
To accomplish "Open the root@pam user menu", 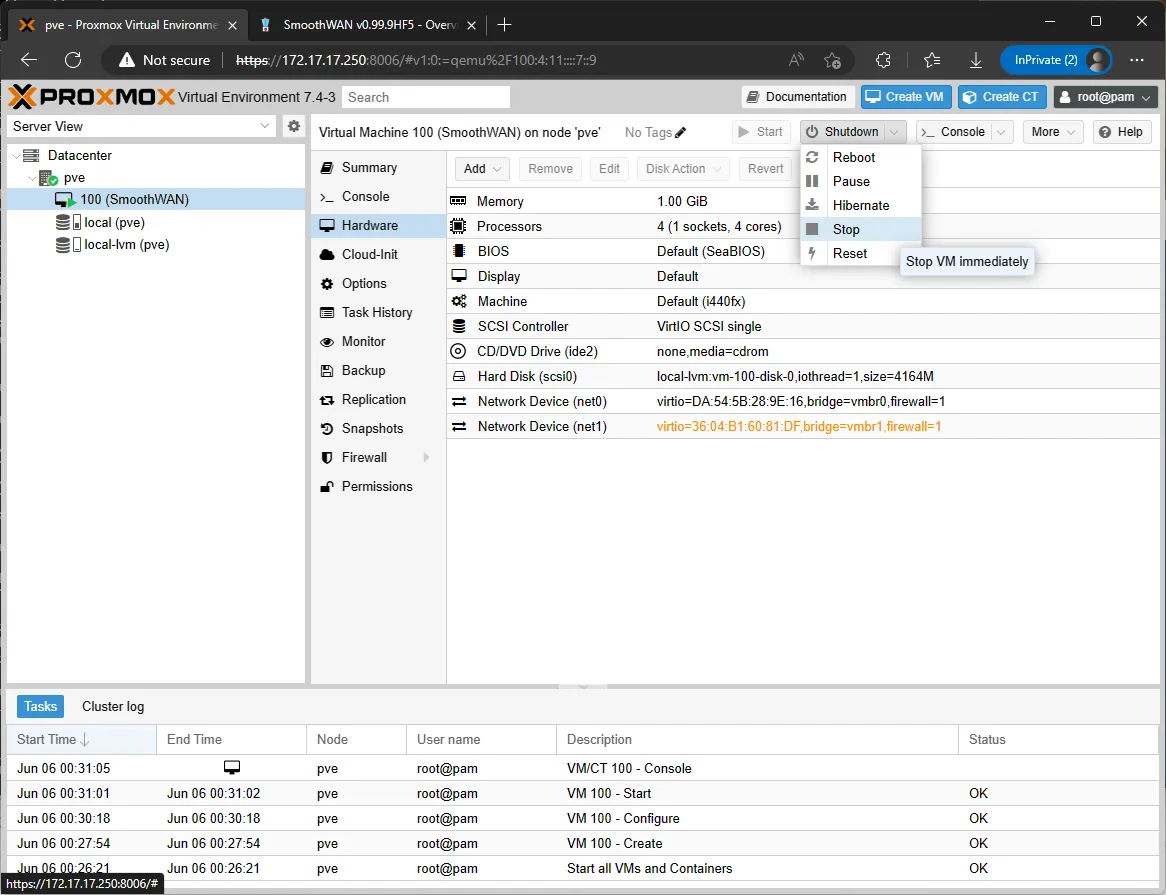I will point(1106,97).
